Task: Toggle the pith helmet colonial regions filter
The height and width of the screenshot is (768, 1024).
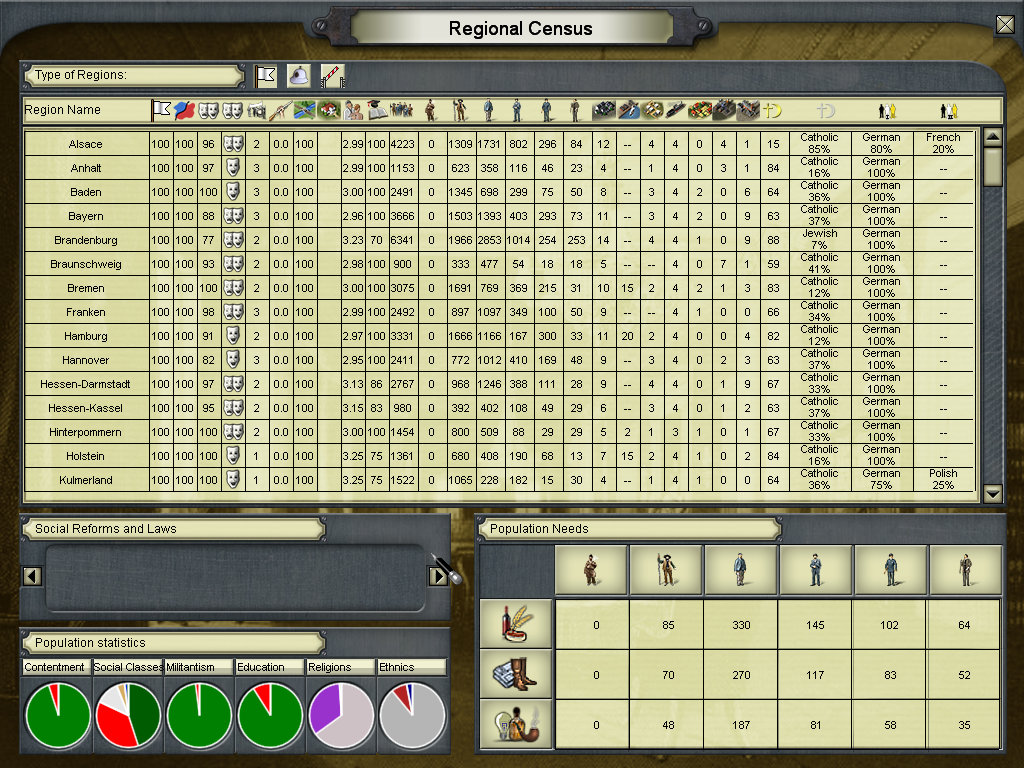Action: click(298, 76)
